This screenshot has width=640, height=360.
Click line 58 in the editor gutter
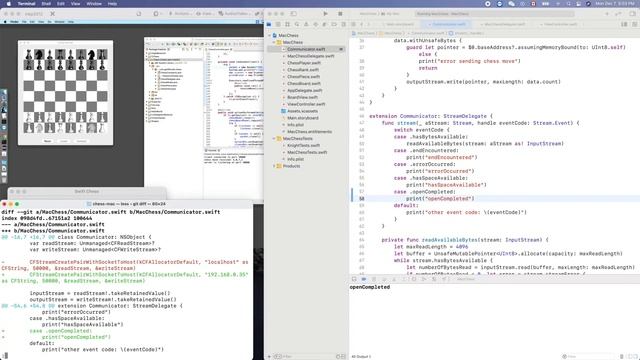(x=361, y=199)
